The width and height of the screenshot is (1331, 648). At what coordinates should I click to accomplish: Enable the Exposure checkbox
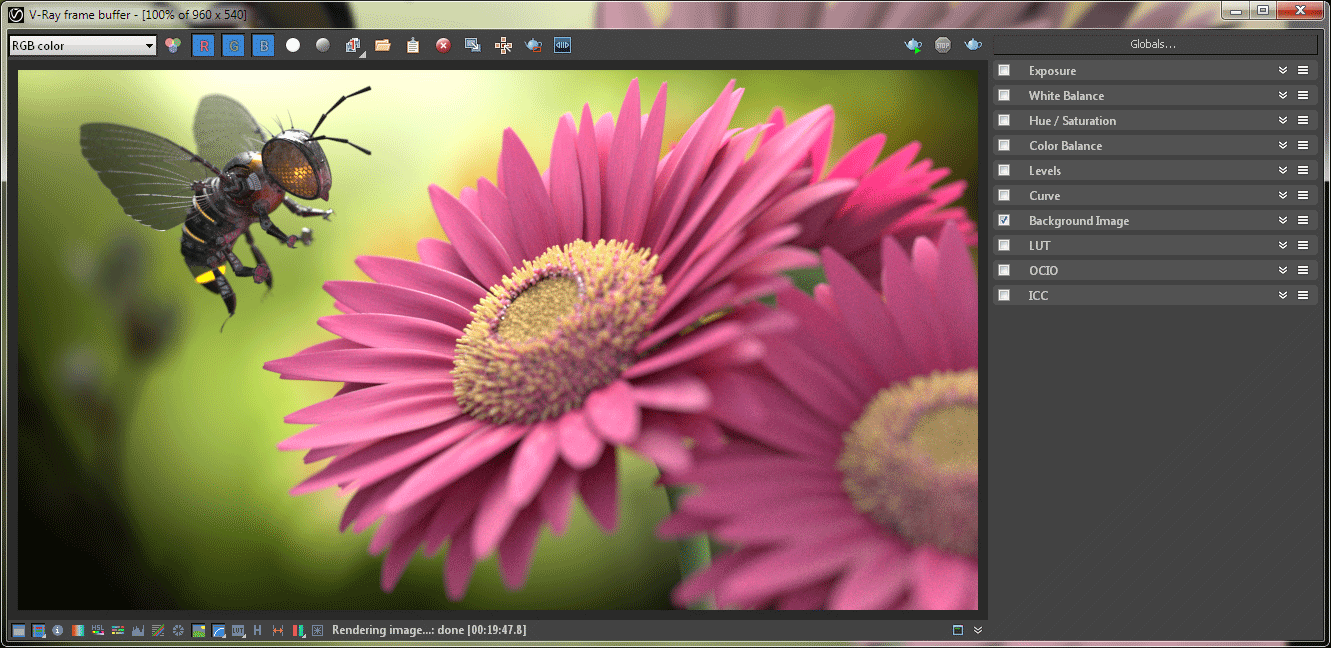[1004, 70]
